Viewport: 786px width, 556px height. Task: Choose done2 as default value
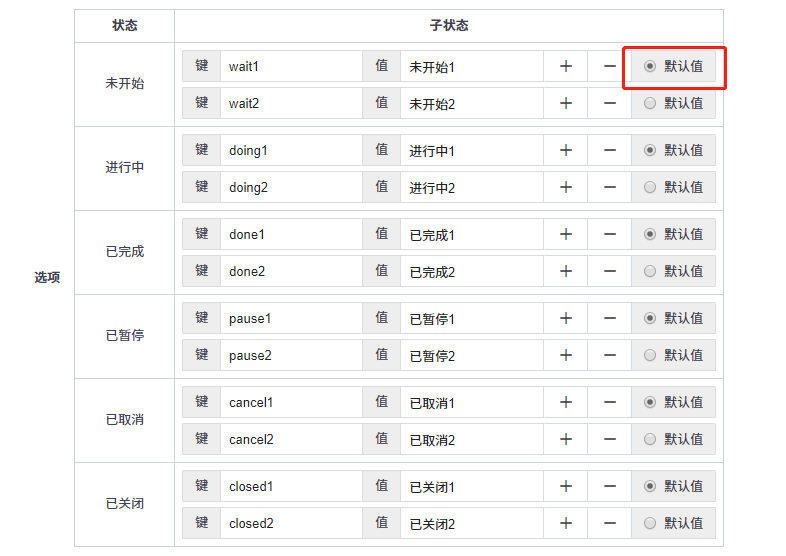tap(650, 271)
